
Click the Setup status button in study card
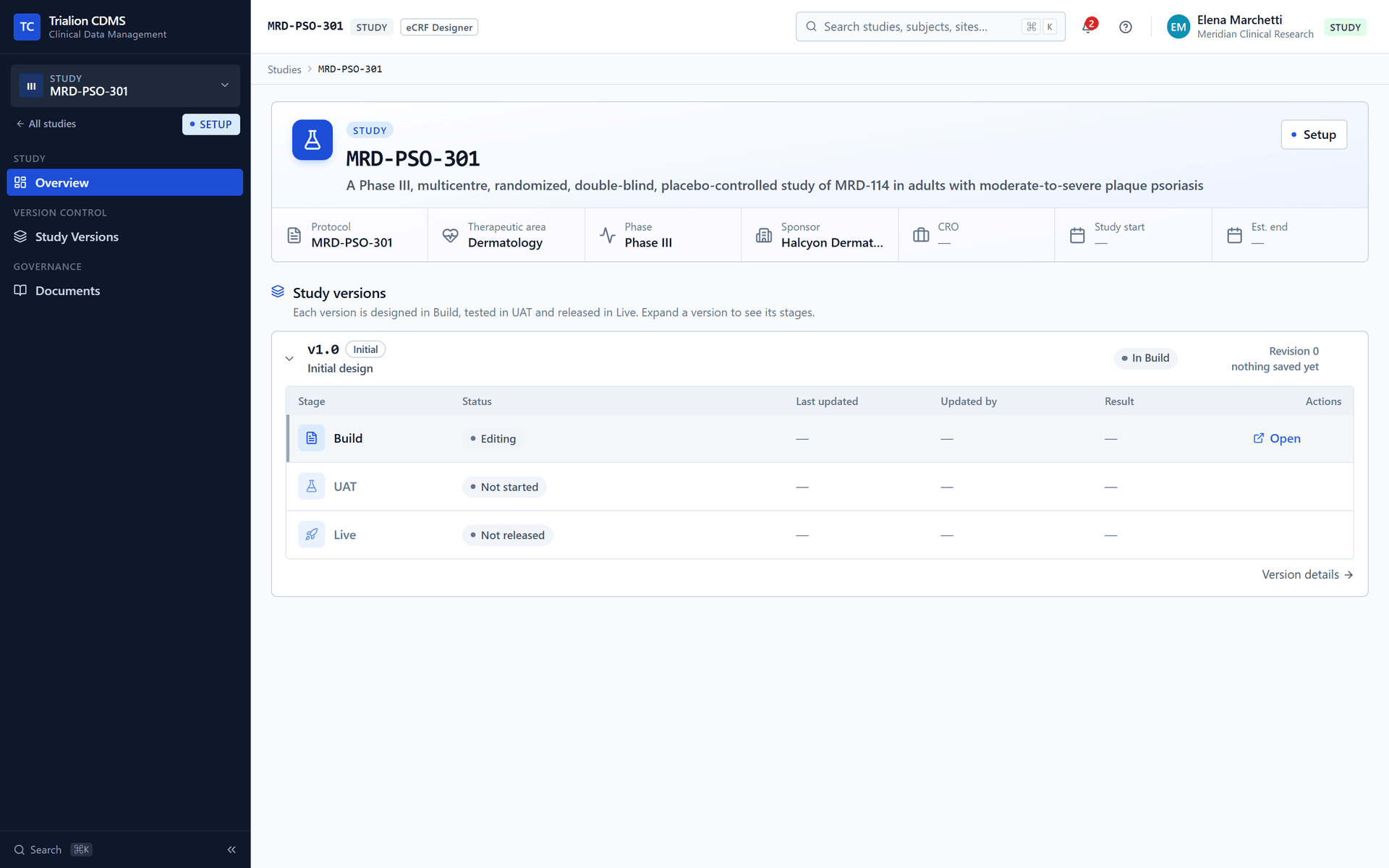coord(1314,135)
